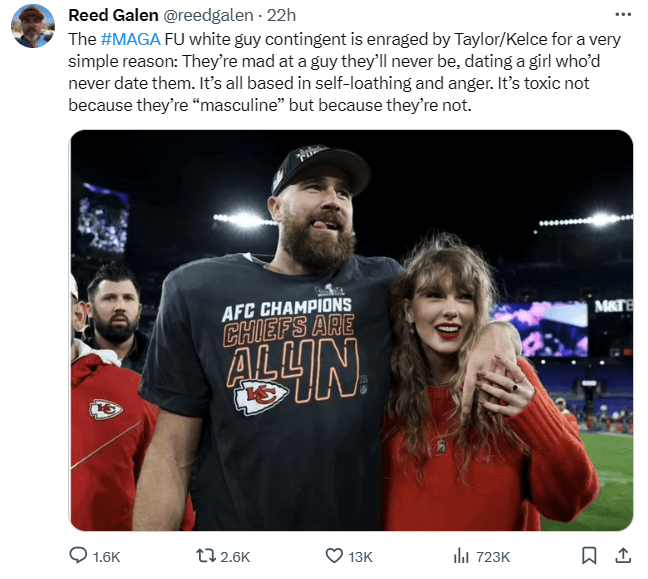The image size is (648, 579).
Task: Click the 1.6K replies count
Action: coord(104,557)
